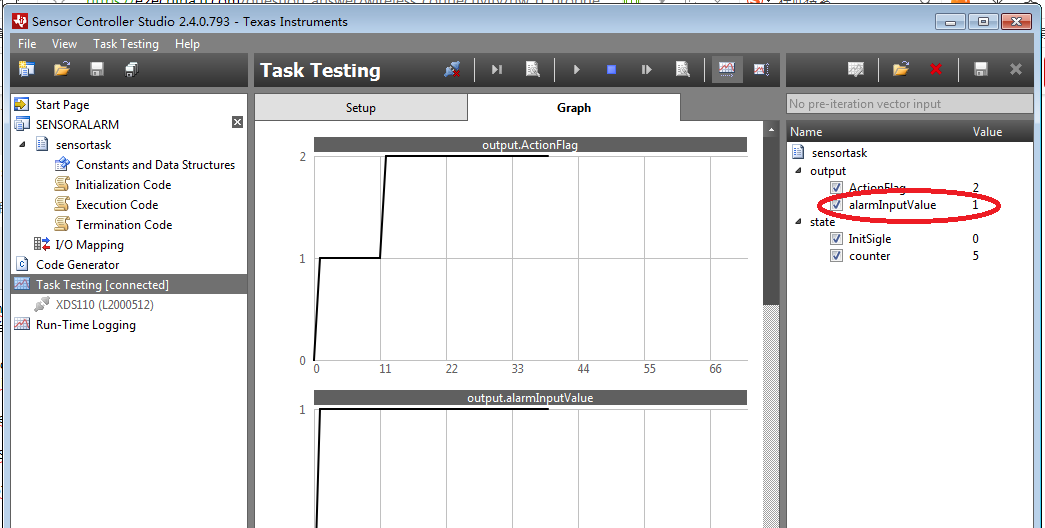
Task: Uncheck the InitSigle checkbox
Action: pos(836,239)
